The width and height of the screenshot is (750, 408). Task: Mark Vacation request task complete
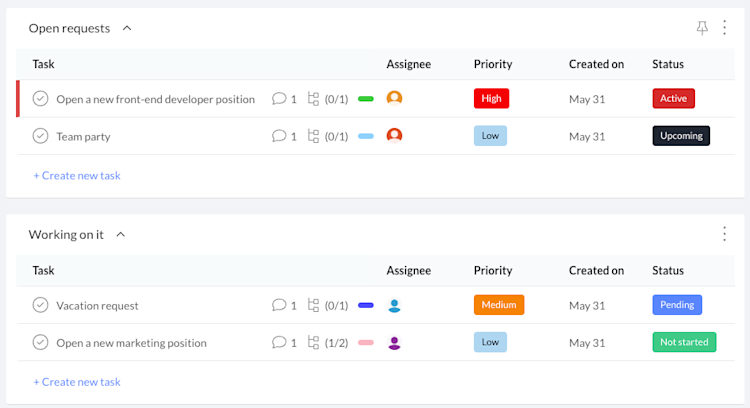[x=40, y=305]
